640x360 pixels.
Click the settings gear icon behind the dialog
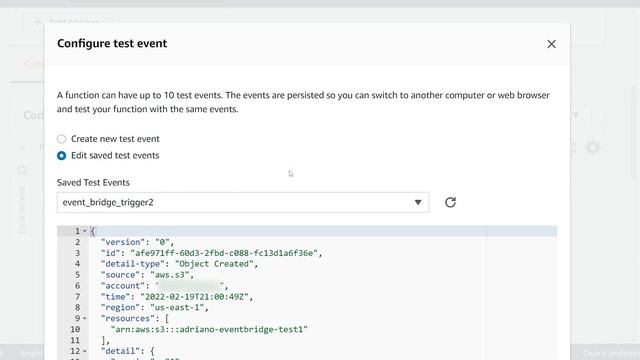click(593, 147)
